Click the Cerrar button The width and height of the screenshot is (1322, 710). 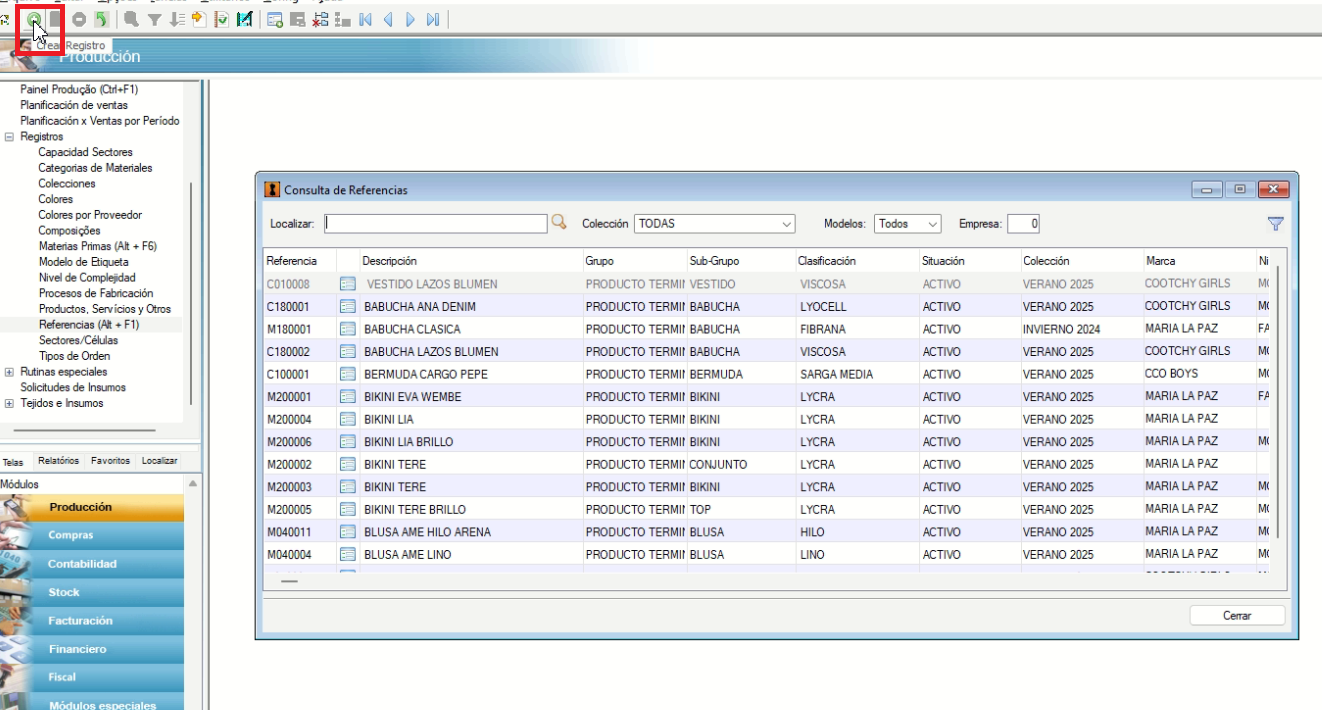(x=1237, y=616)
